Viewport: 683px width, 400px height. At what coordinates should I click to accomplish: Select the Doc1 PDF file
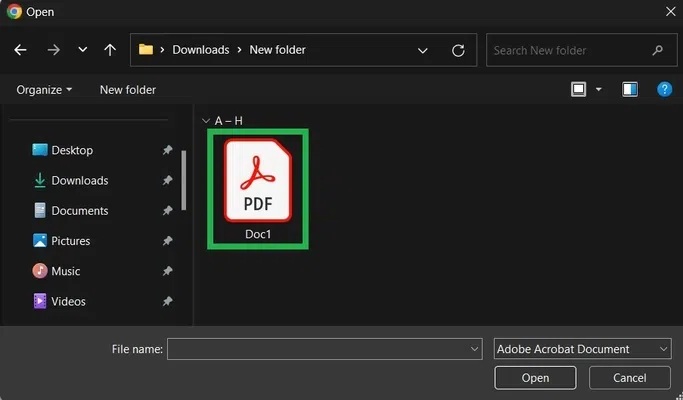click(258, 189)
